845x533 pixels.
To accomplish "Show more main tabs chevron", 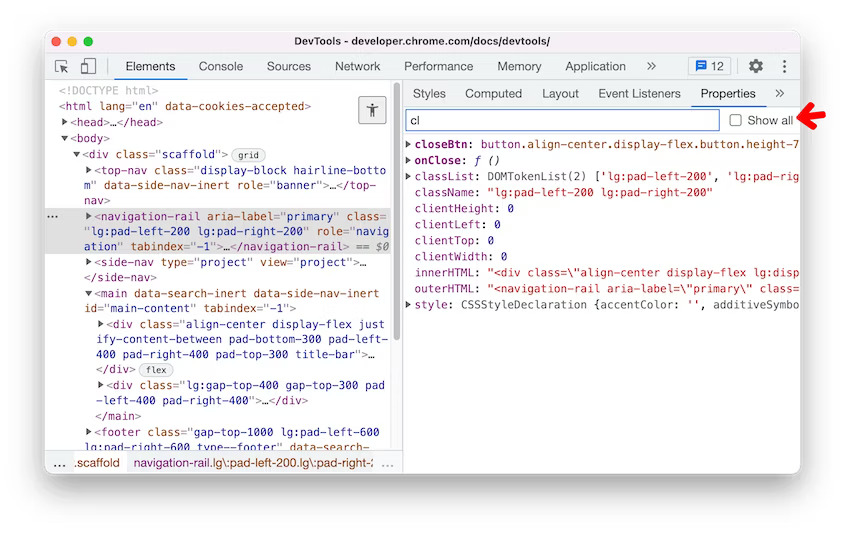I will pyautogui.click(x=651, y=66).
